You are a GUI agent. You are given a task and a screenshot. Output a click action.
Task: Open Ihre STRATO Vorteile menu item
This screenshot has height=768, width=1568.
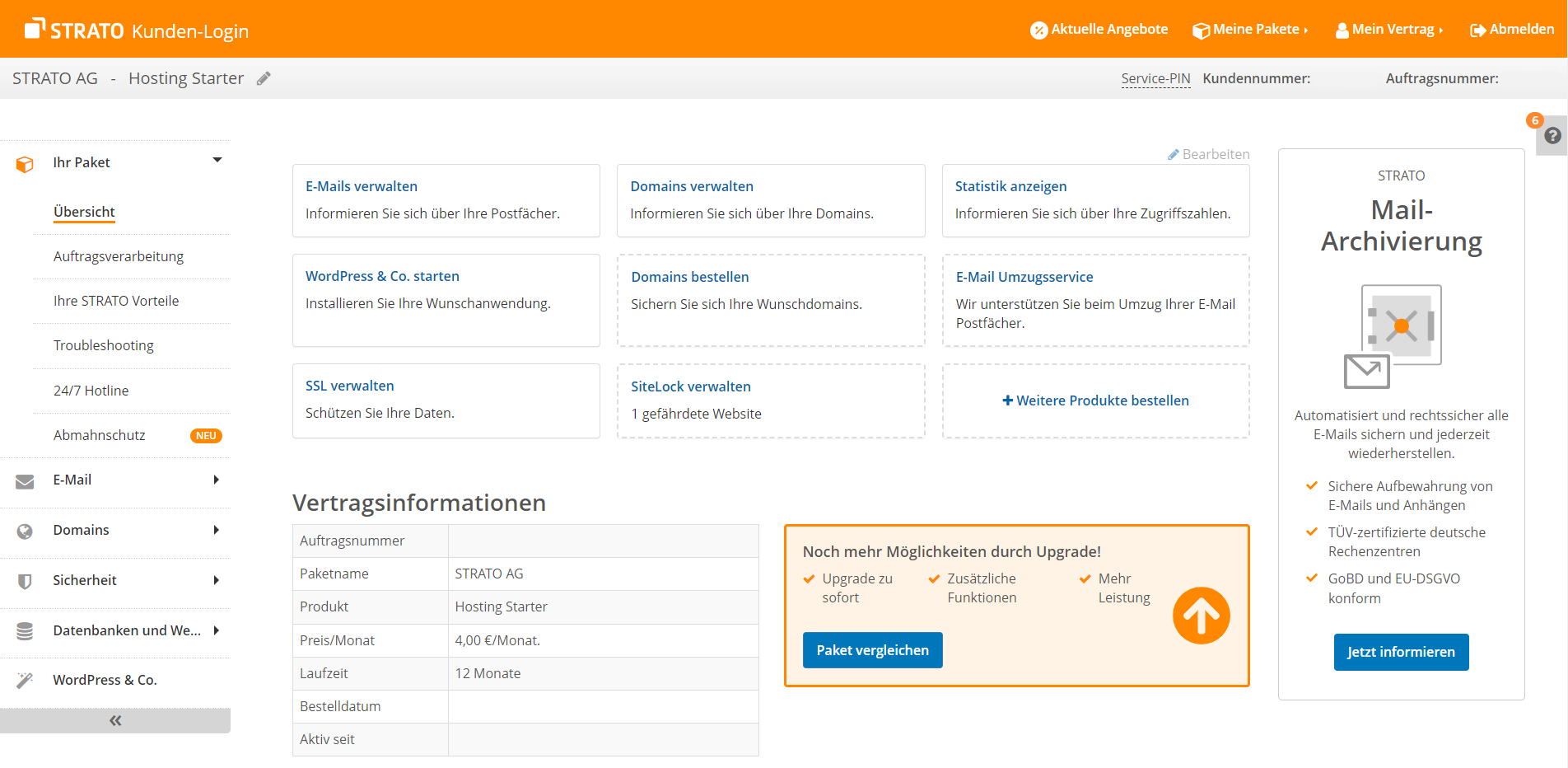point(116,301)
